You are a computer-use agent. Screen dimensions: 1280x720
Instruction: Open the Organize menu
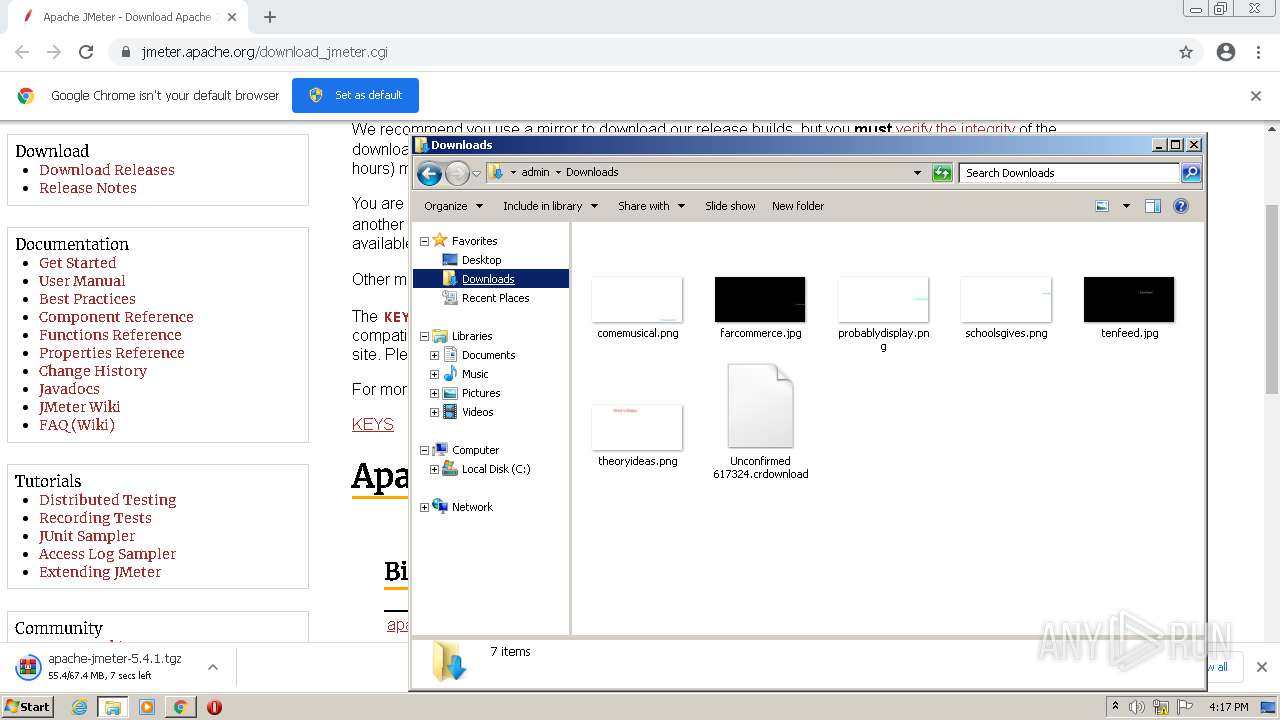453,206
